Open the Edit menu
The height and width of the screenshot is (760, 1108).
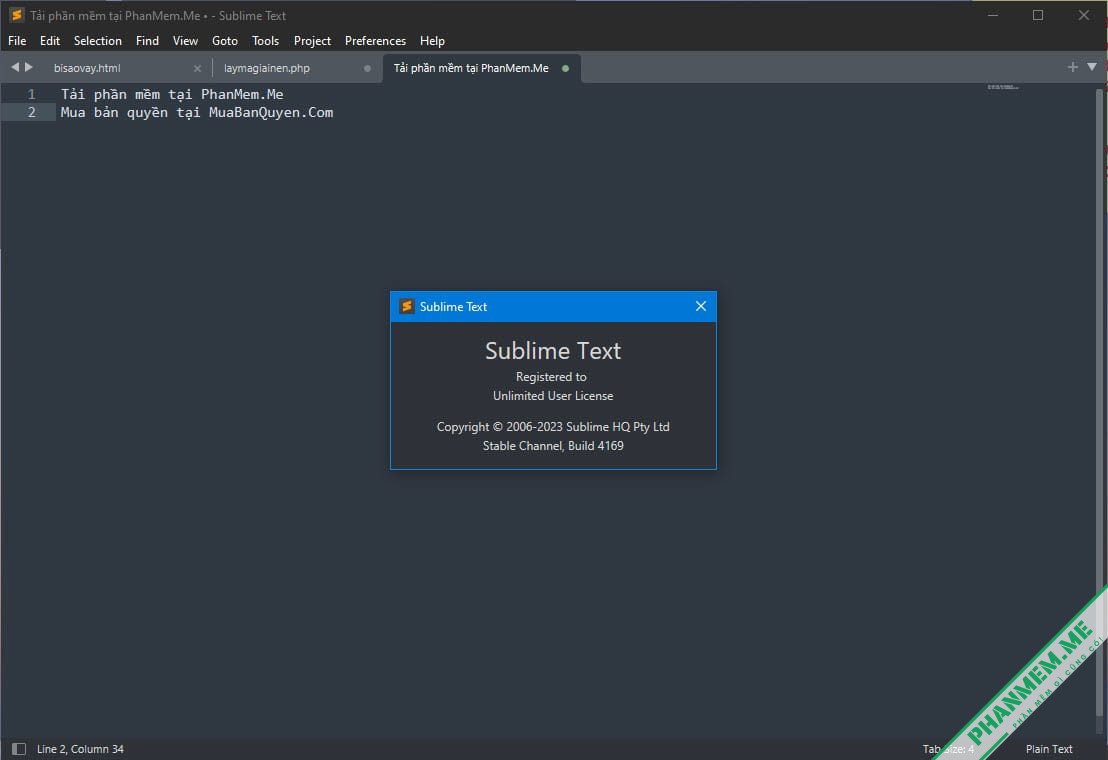[x=49, y=41]
